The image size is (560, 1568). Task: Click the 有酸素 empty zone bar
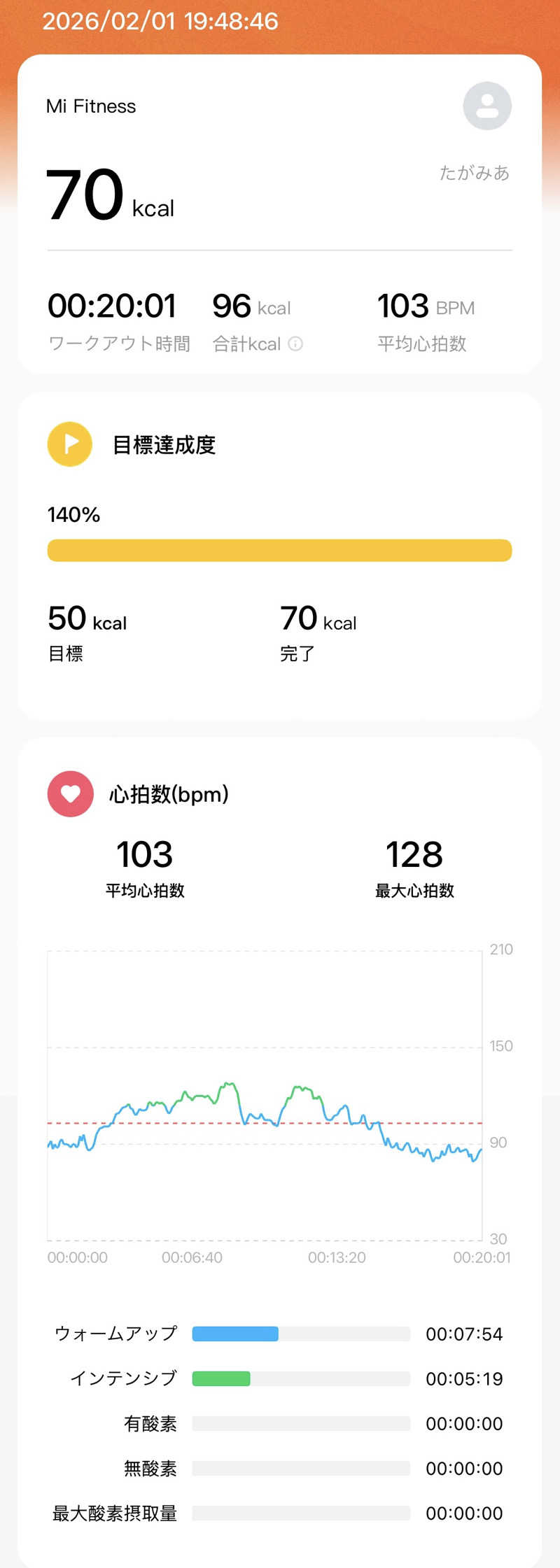pos(301,1423)
